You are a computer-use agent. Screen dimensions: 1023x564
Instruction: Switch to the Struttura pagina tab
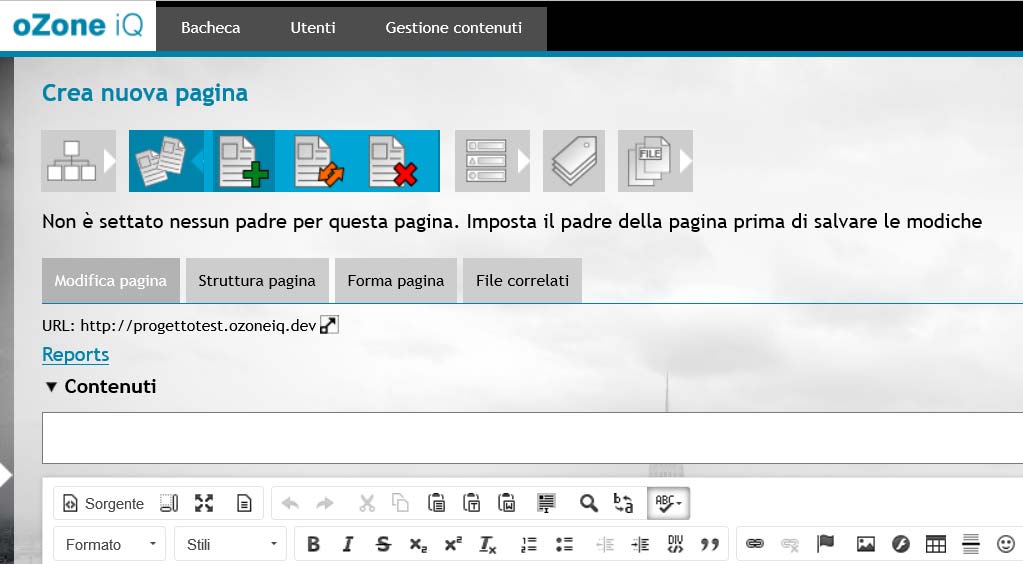click(257, 281)
